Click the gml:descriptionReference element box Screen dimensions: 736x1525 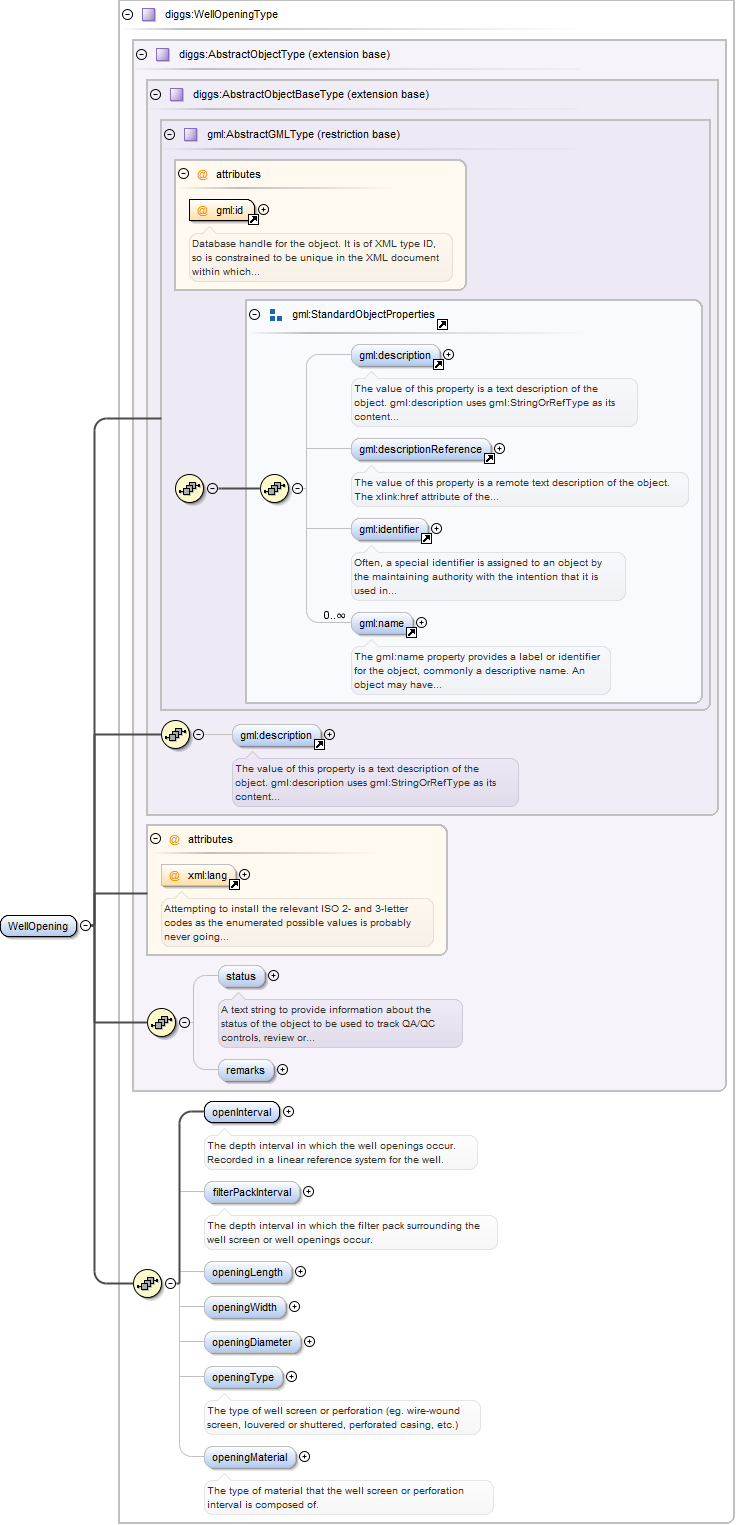(x=421, y=449)
